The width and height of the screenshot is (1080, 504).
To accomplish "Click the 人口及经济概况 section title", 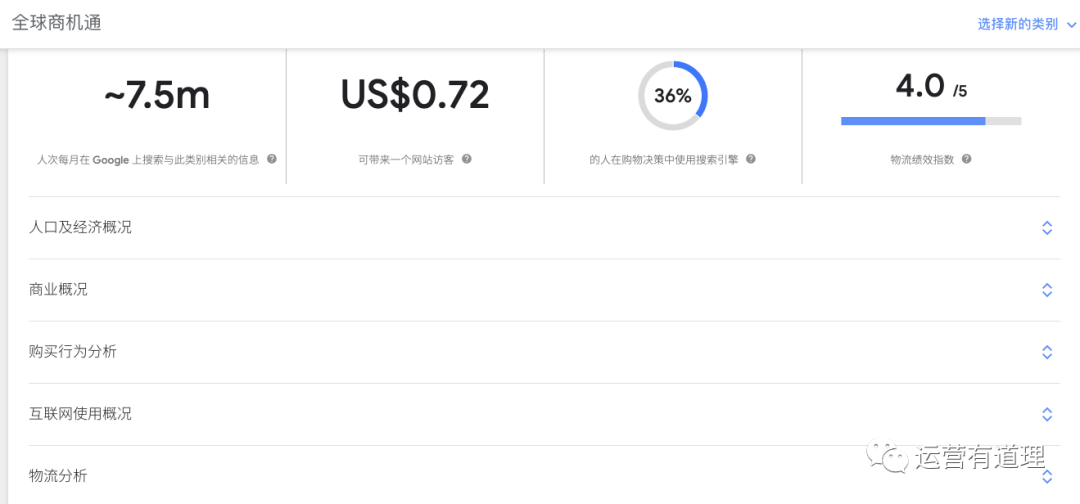I will 80,228.
